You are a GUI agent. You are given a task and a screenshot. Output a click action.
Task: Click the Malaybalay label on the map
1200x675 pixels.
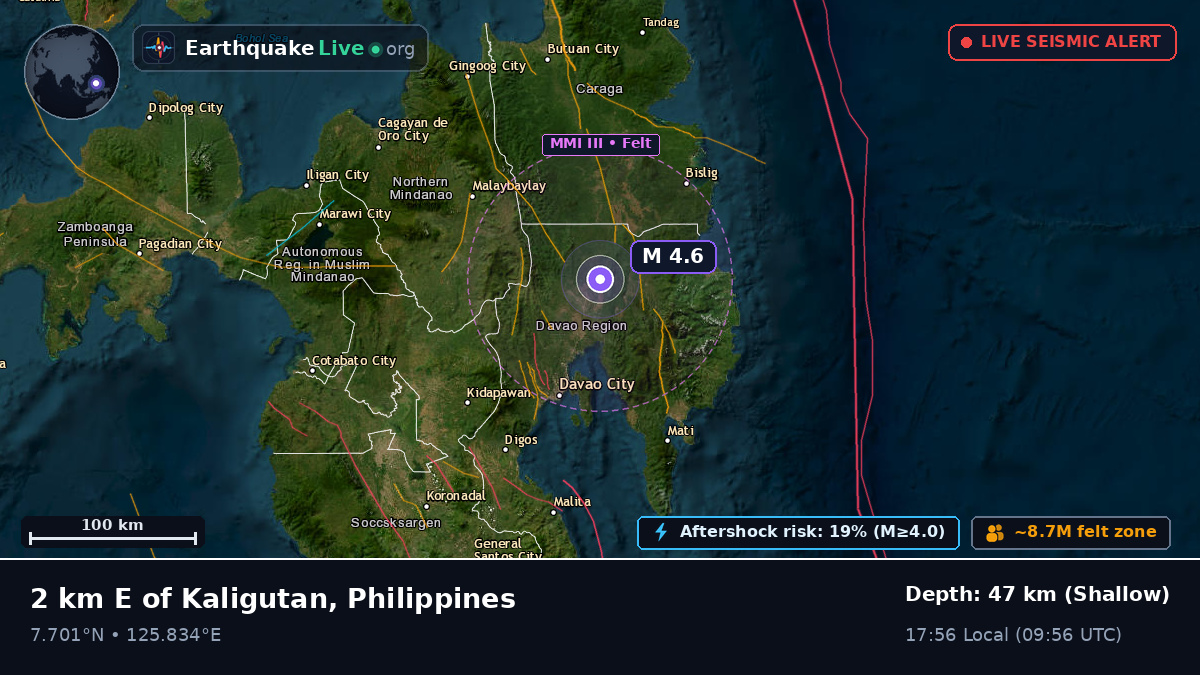pyautogui.click(x=509, y=186)
